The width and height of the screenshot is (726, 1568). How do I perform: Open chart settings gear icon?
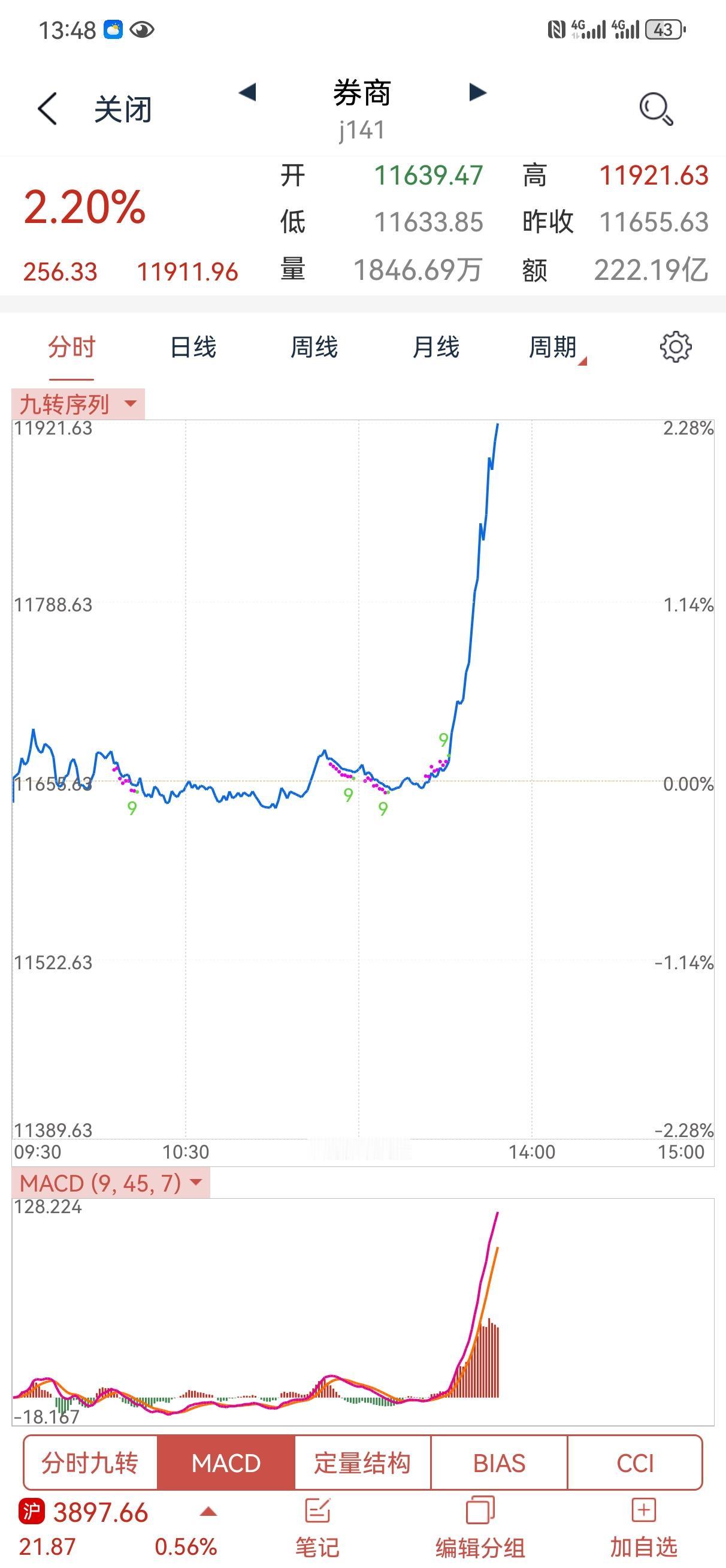click(676, 347)
